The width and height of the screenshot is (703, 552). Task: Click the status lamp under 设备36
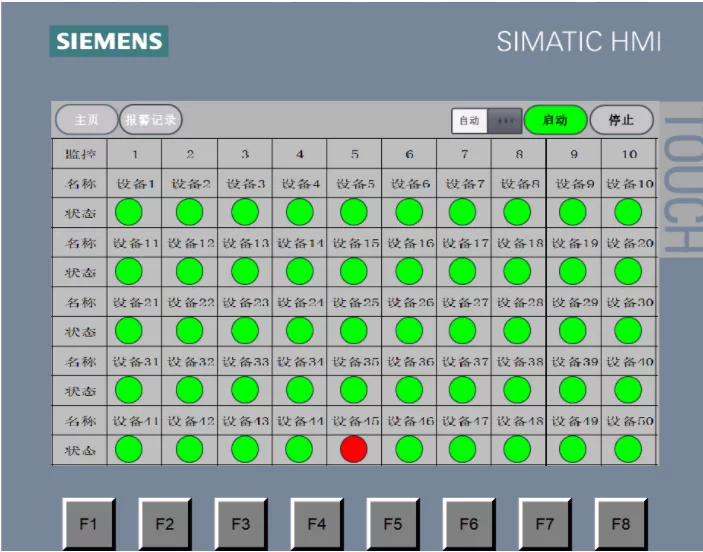pos(409,390)
